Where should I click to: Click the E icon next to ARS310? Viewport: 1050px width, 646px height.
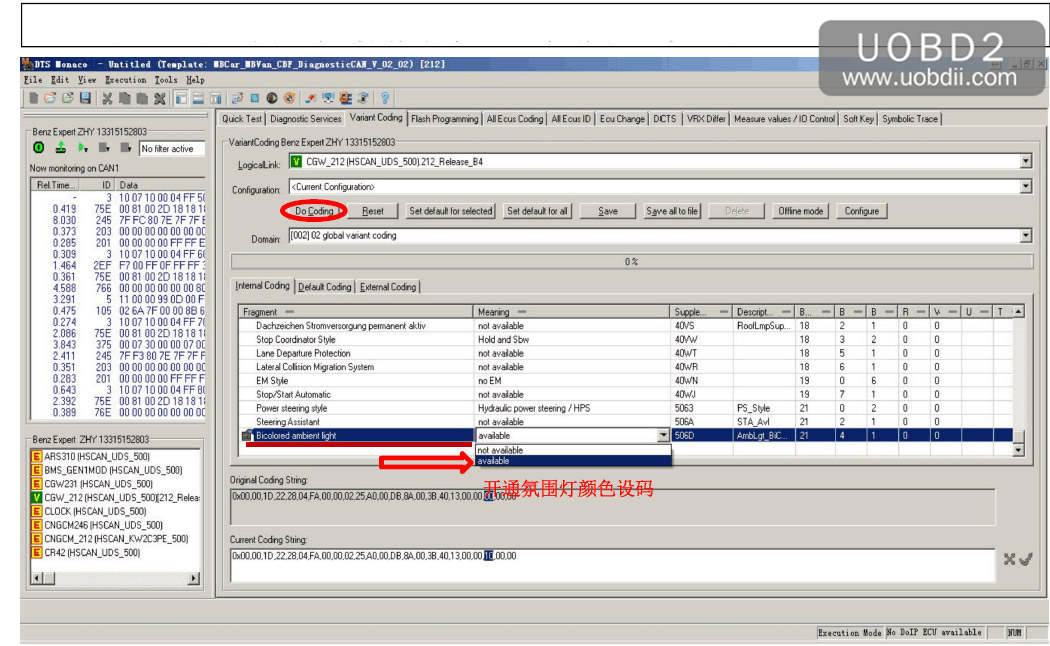pyautogui.click(x=37, y=457)
